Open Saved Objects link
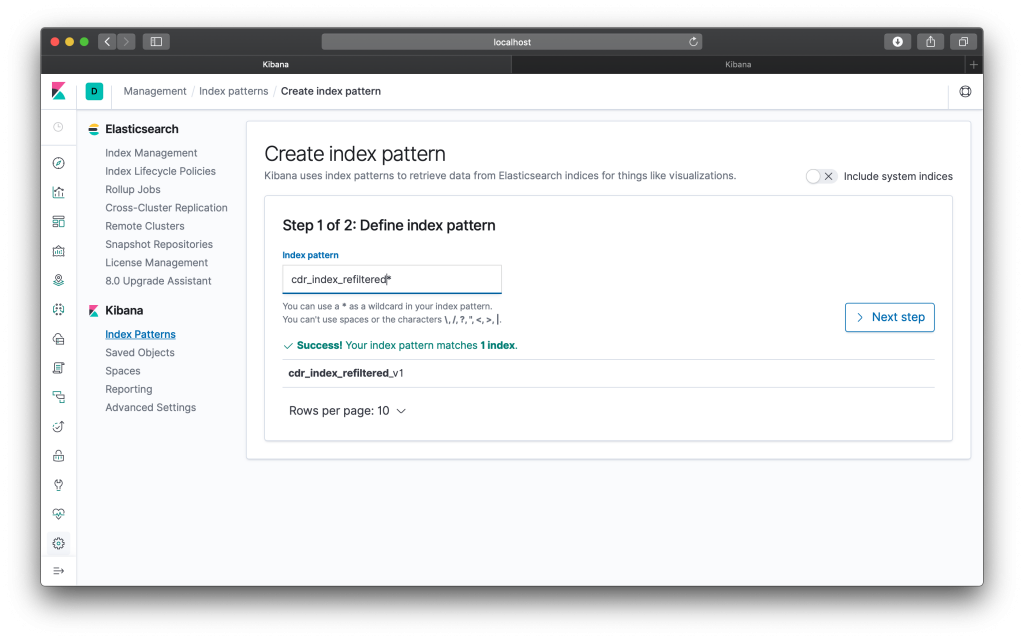Image resolution: width=1024 pixels, height=640 pixels. 140,353
